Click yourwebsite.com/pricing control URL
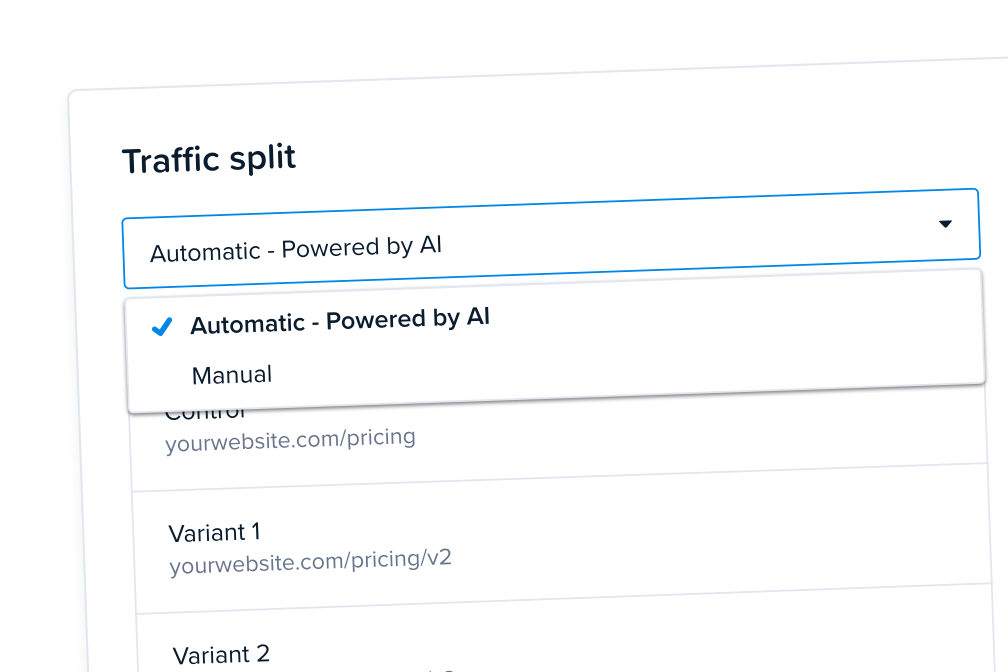Viewport: 1008px width, 672px height. coord(291,440)
